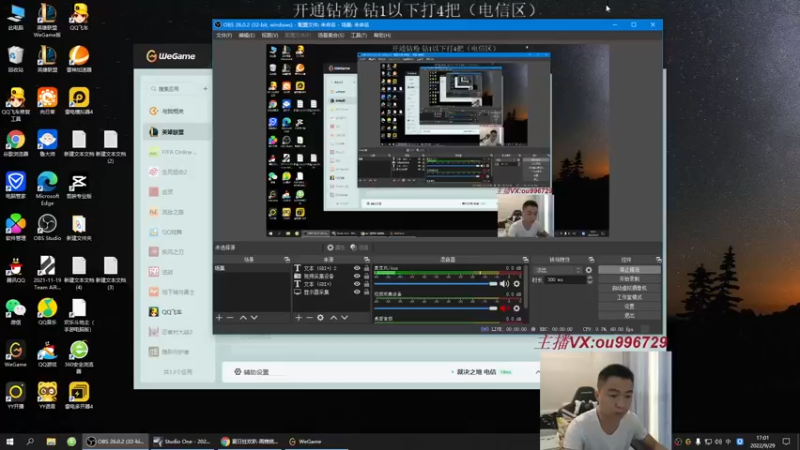Pop out the 转场特效 dock panel
This screenshot has height=450, width=800.
[591, 260]
